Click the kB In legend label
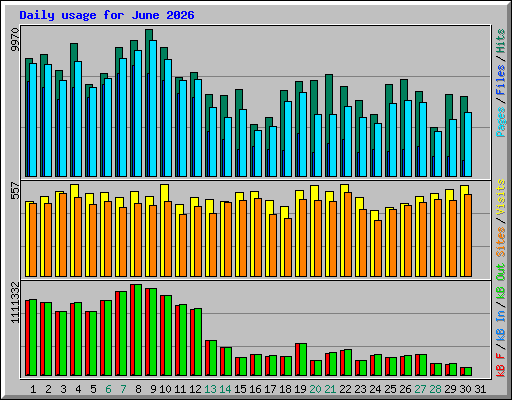The image size is (512, 400). click(501, 326)
